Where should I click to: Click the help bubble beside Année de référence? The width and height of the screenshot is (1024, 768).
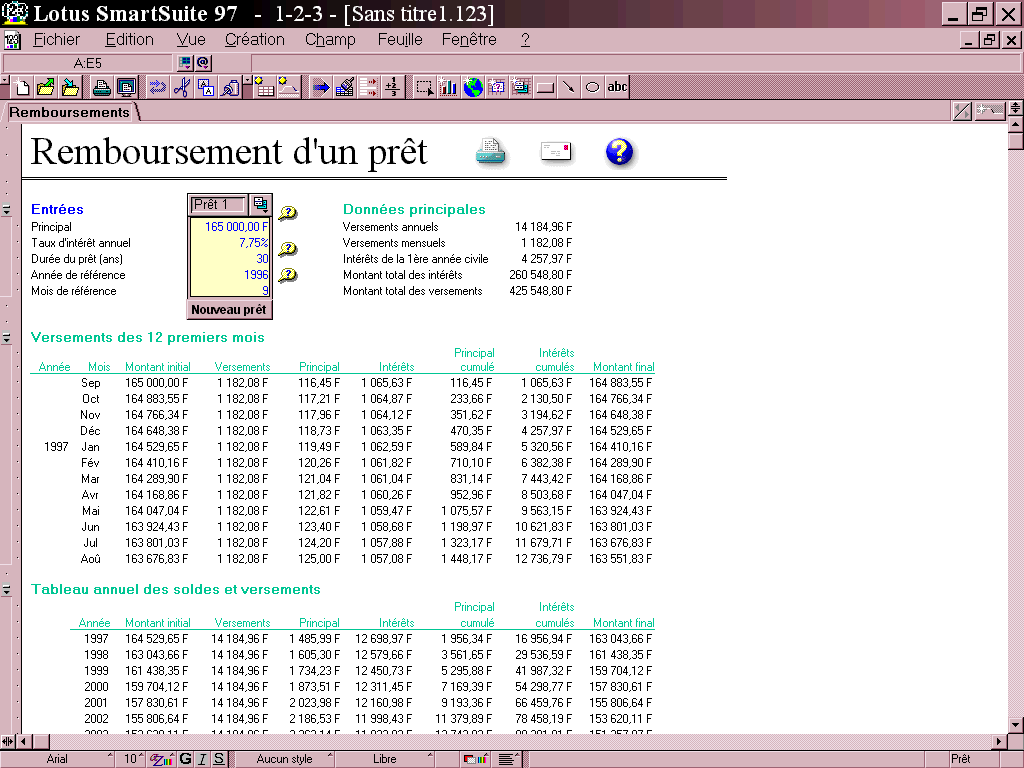click(288, 275)
